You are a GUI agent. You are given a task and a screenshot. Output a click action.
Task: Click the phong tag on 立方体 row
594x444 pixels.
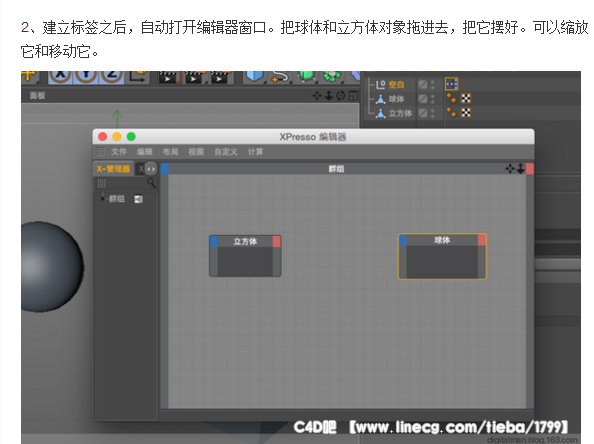pyautogui.click(x=451, y=113)
